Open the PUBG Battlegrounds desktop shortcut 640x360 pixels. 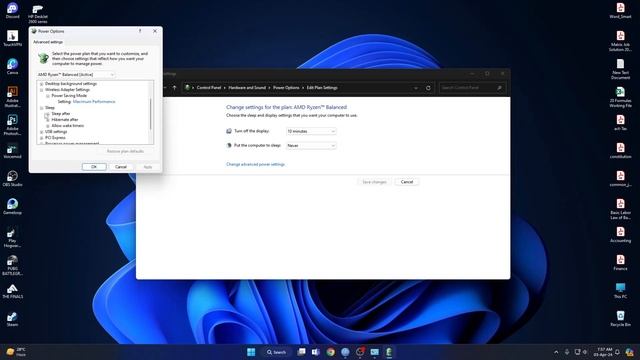pos(12,265)
